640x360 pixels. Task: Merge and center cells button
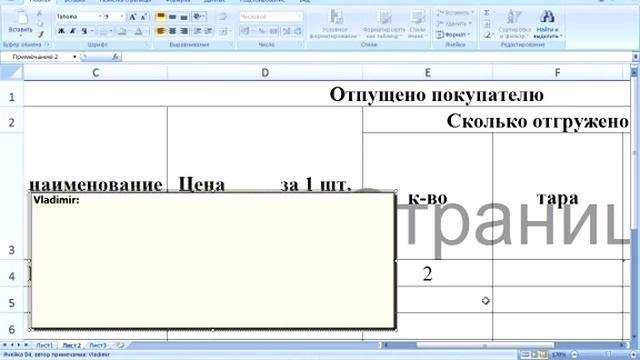pos(224,31)
